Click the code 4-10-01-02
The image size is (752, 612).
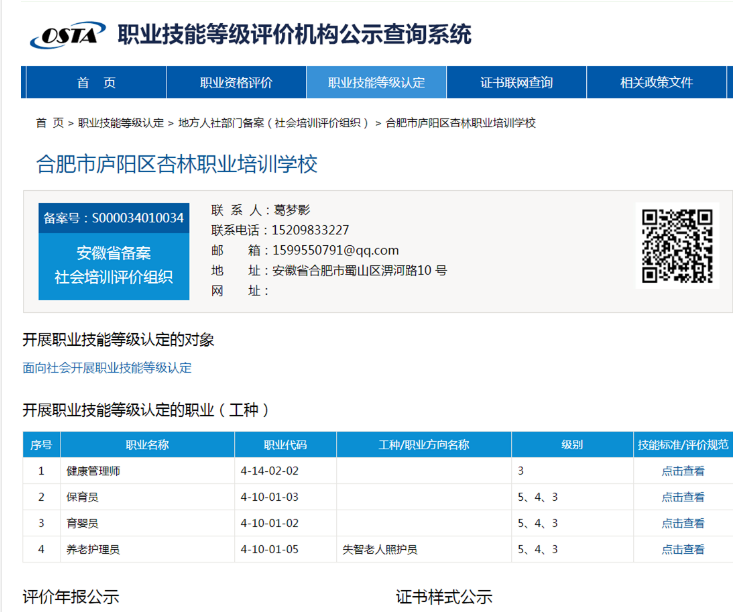click(x=270, y=523)
